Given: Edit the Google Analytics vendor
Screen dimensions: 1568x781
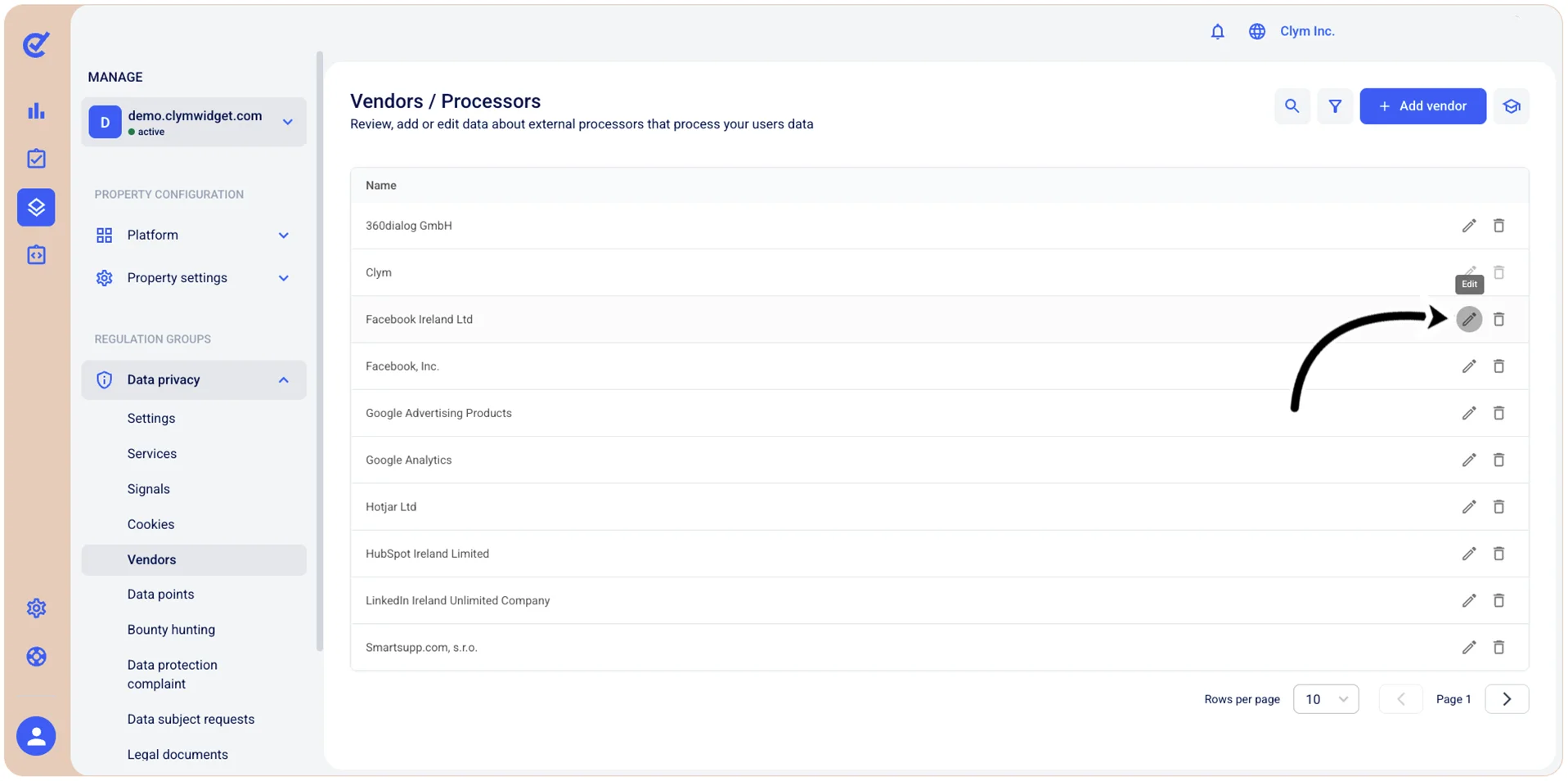Looking at the screenshot, I should (1469, 460).
